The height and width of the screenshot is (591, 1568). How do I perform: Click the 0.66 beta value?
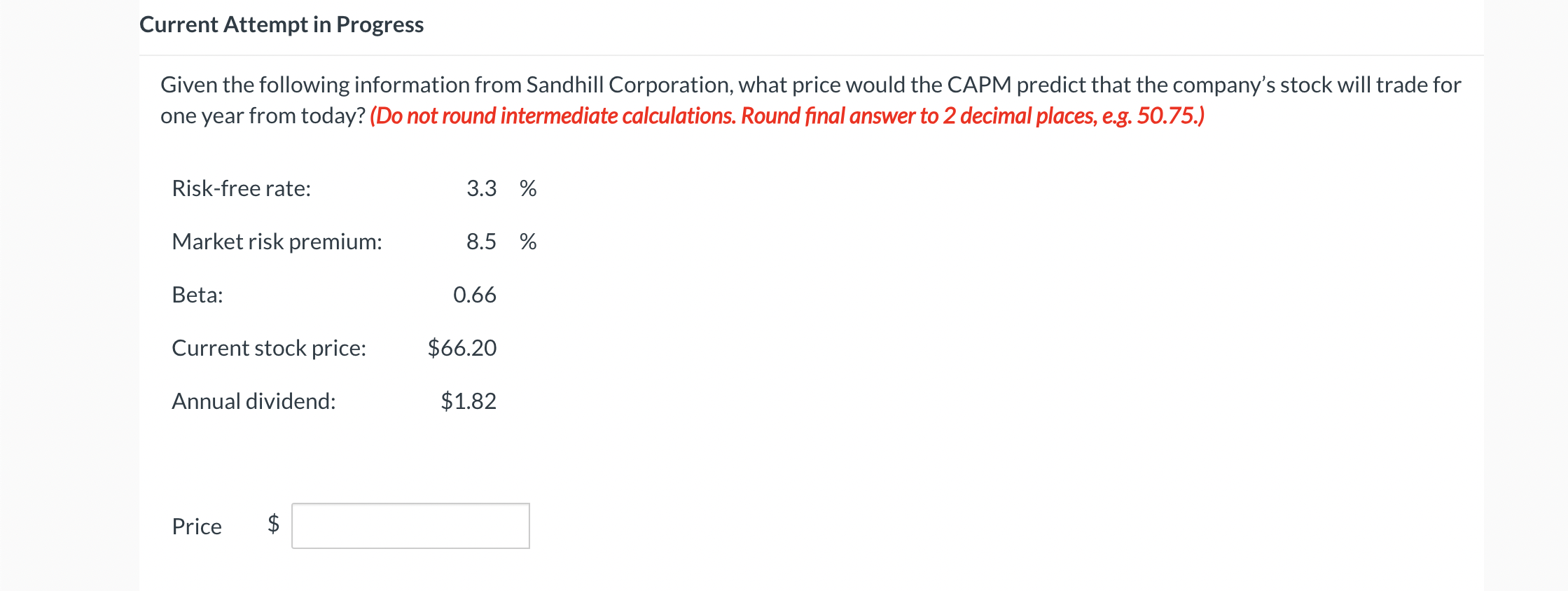[x=475, y=294]
